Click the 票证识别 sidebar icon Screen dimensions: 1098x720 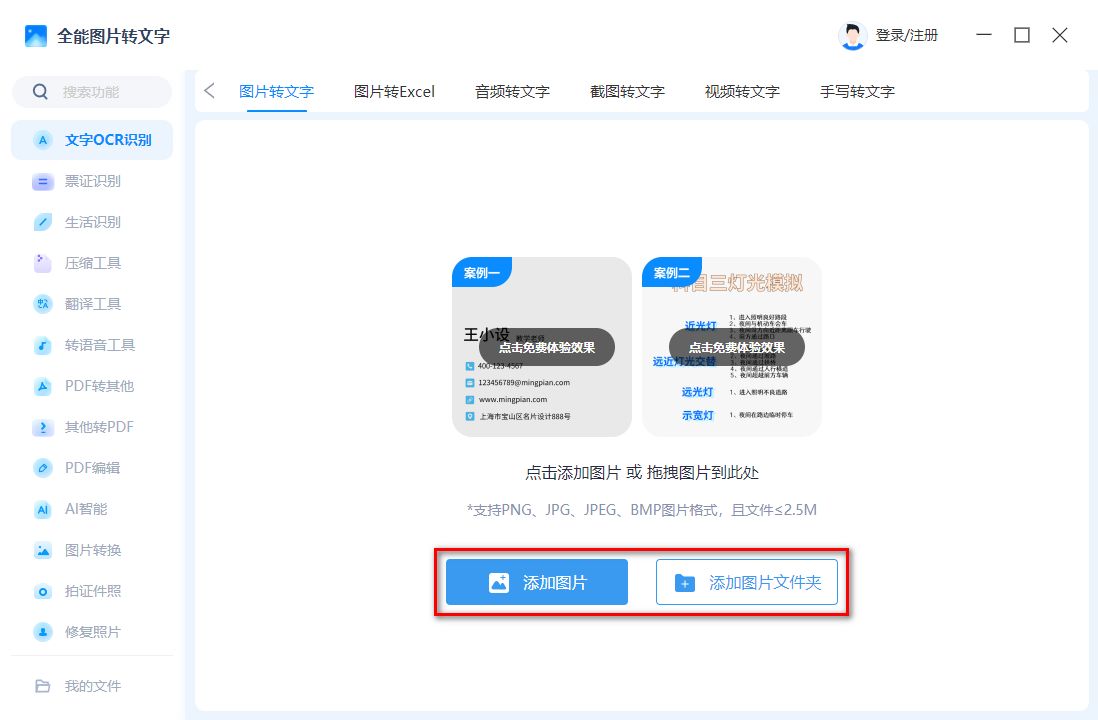point(43,181)
